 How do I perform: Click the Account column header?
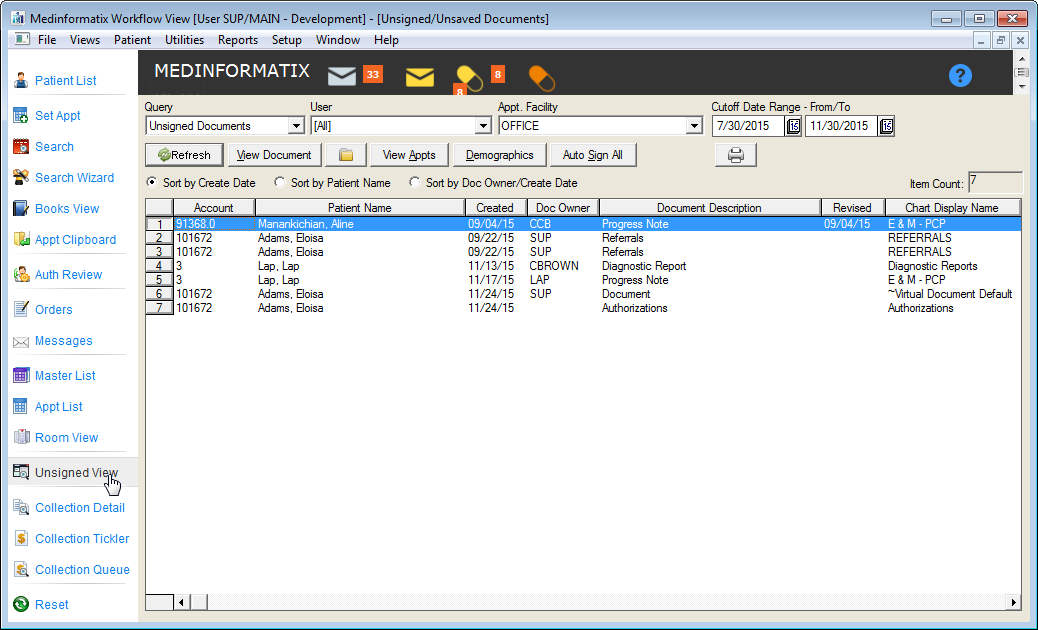214,208
